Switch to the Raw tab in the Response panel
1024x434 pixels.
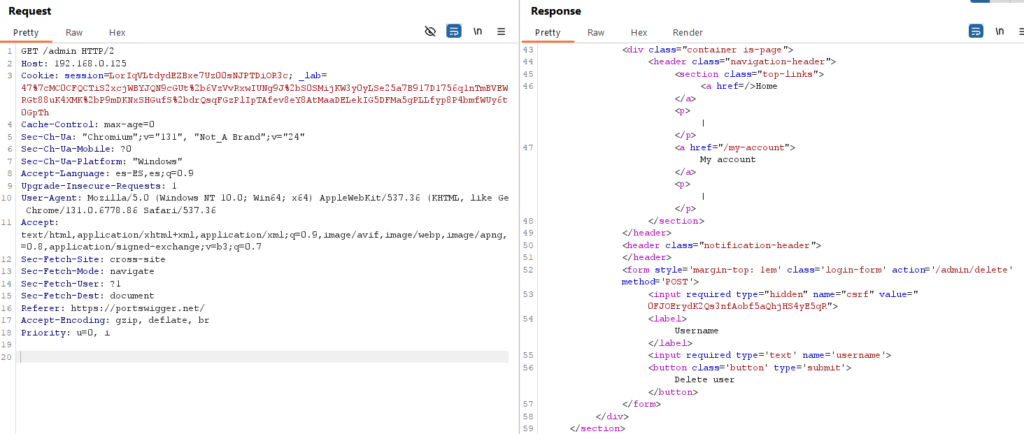(x=596, y=32)
